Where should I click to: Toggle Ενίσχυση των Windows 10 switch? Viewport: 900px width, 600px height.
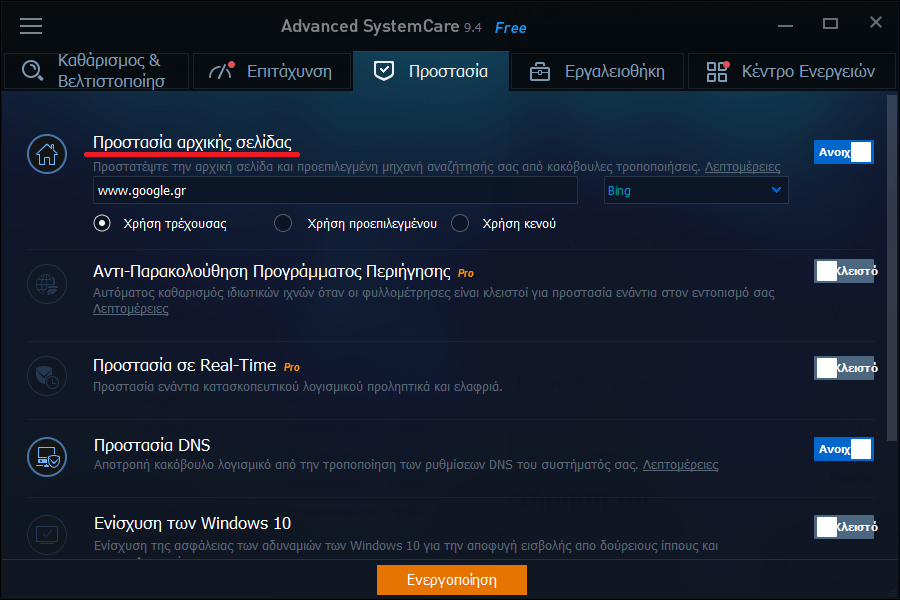pos(844,527)
